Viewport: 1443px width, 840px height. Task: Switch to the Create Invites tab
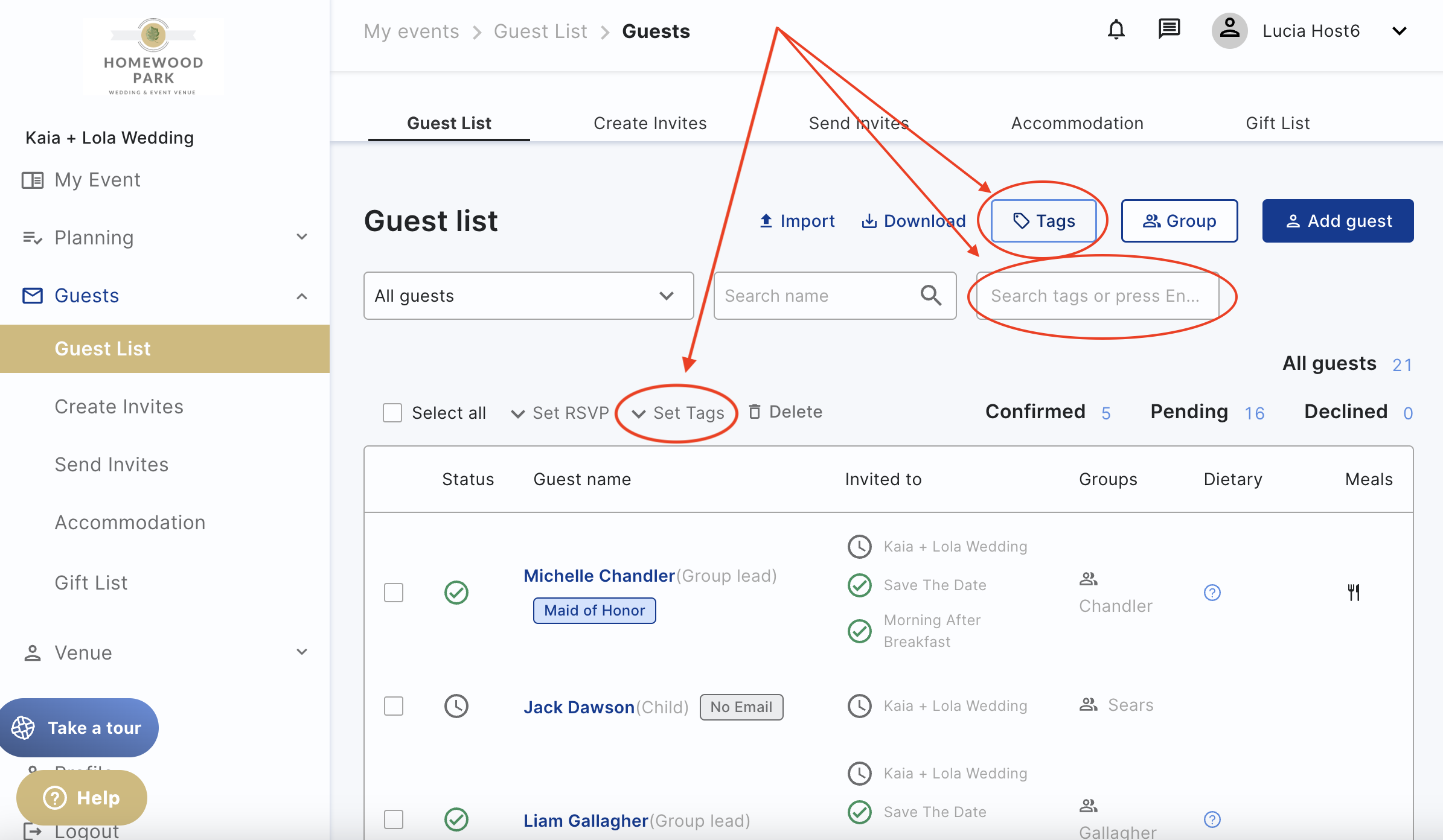(x=650, y=123)
